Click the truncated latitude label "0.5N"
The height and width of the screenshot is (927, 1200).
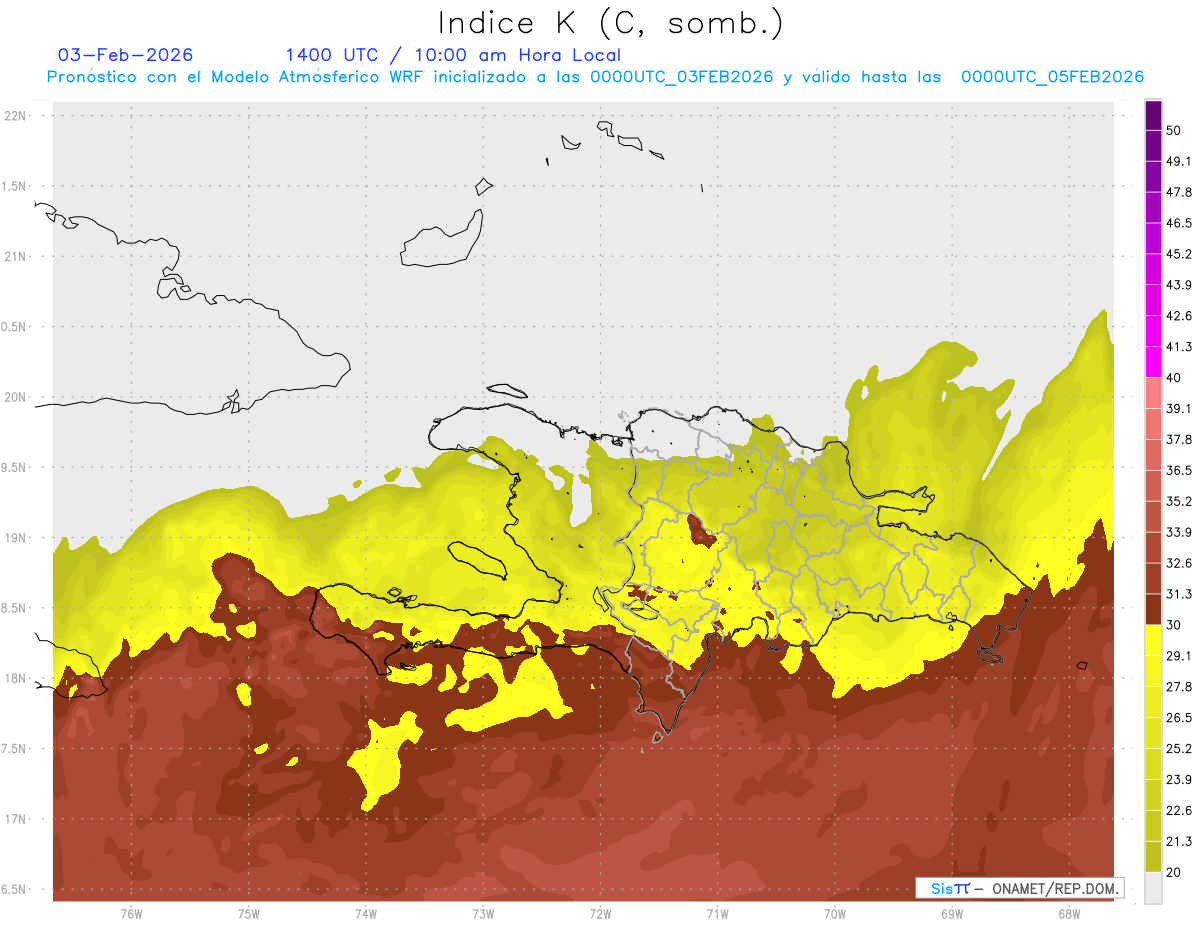(x=15, y=327)
